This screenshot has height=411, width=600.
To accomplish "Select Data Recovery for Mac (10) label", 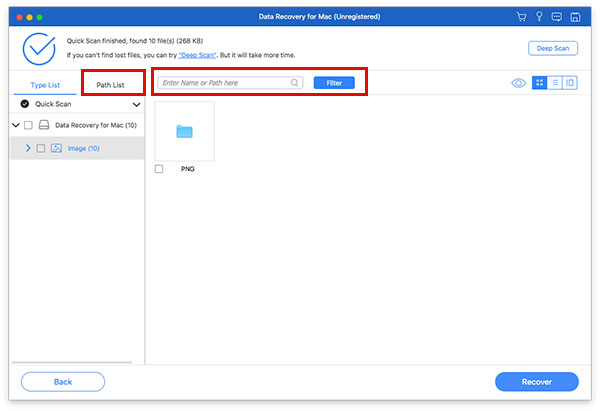I will click(x=96, y=125).
